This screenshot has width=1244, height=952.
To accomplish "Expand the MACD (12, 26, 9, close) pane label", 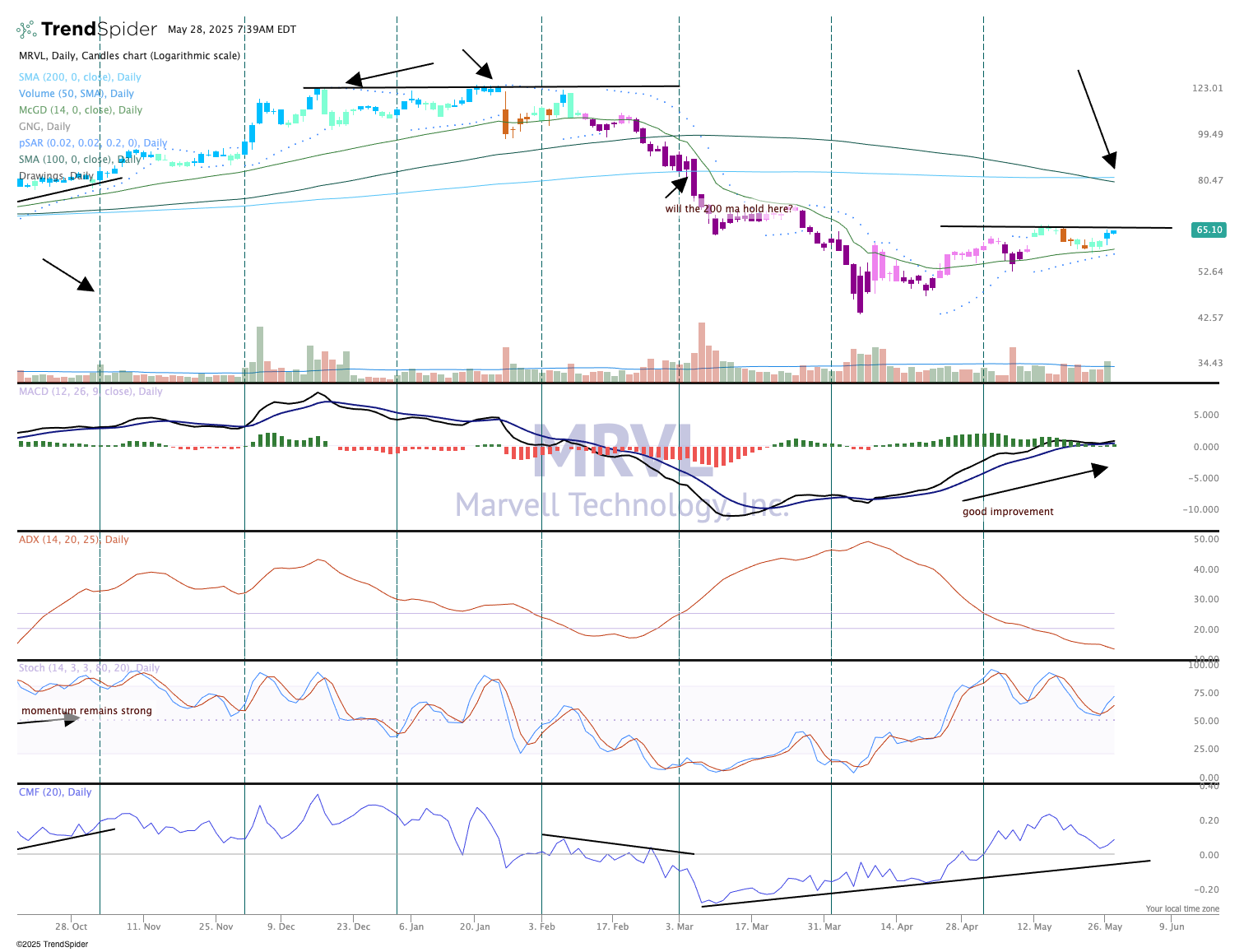I will (91, 392).
